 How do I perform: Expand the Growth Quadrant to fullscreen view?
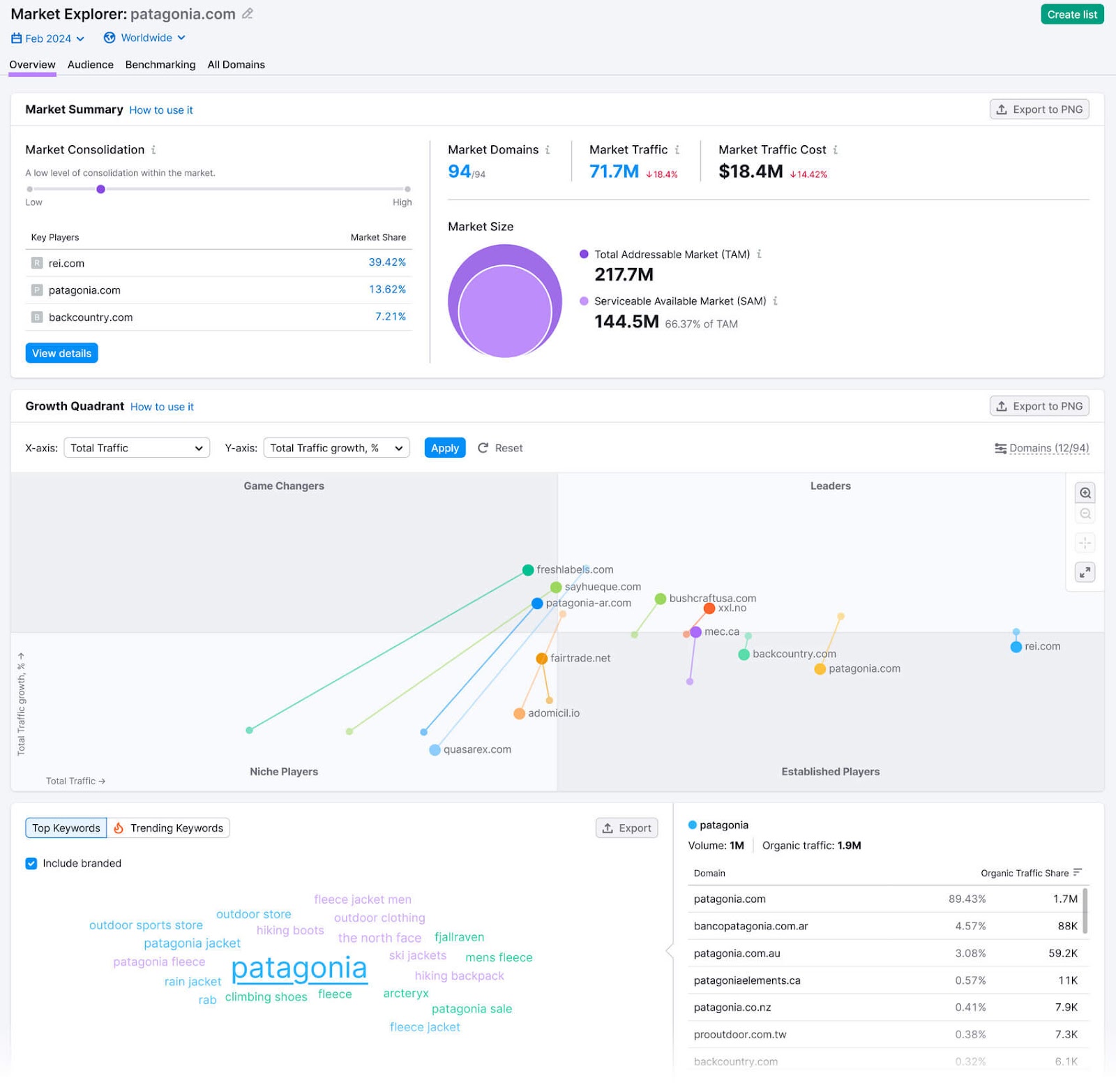pos(1085,572)
